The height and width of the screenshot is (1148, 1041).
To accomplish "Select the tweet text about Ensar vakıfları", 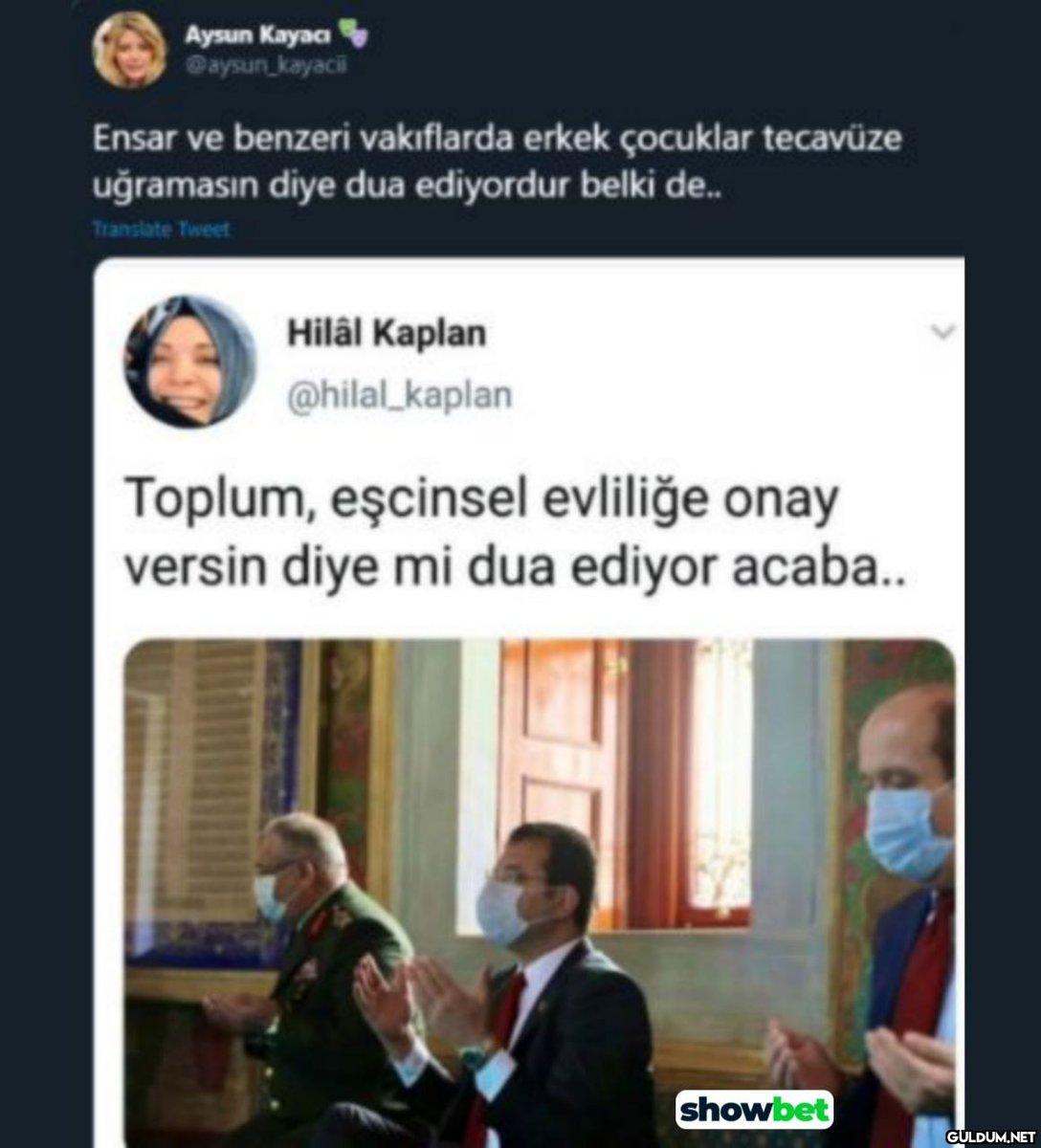I will pos(498,162).
